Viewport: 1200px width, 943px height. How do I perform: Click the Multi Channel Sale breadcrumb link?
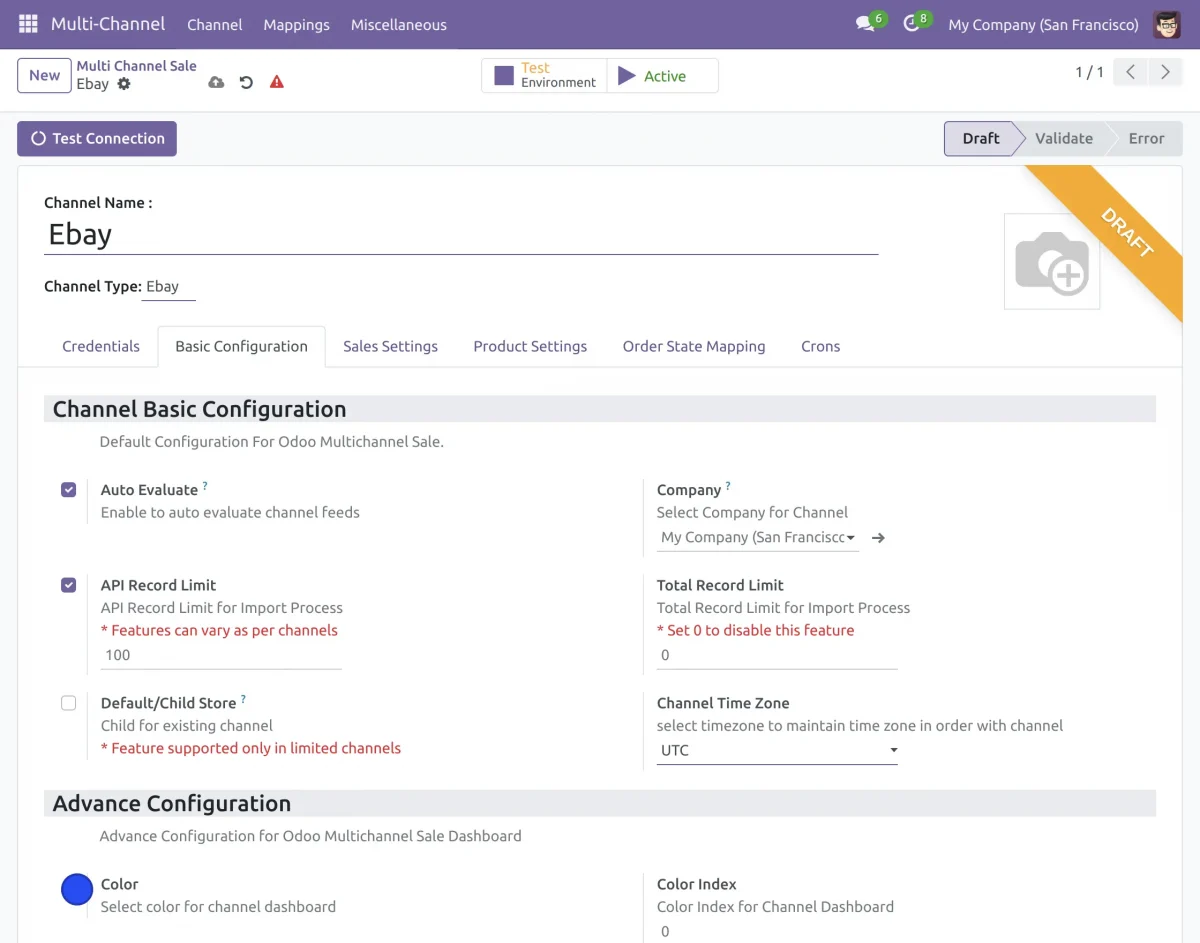coord(137,66)
